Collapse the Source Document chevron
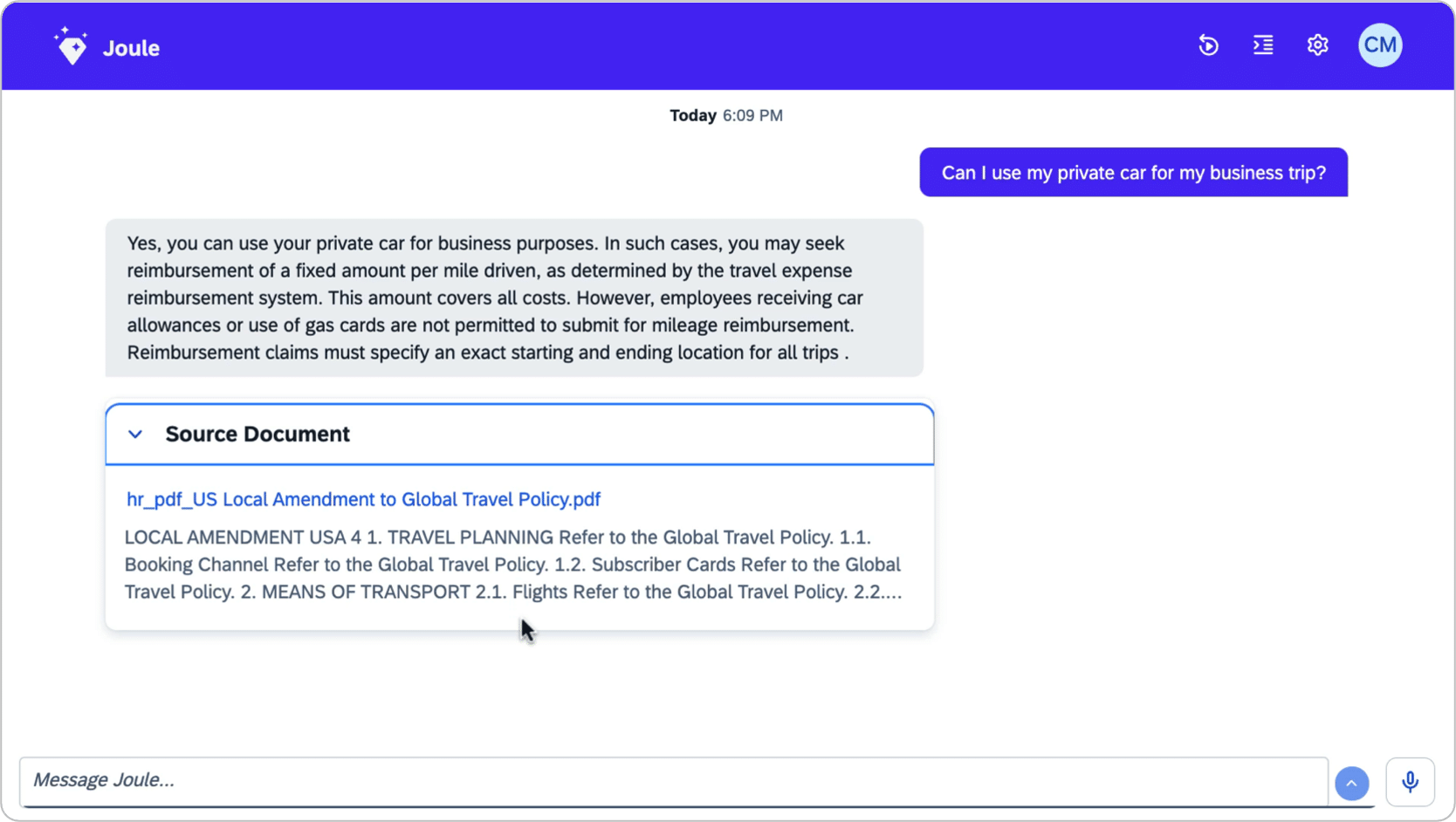Screen dimensions: 1456x822 (135, 435)
